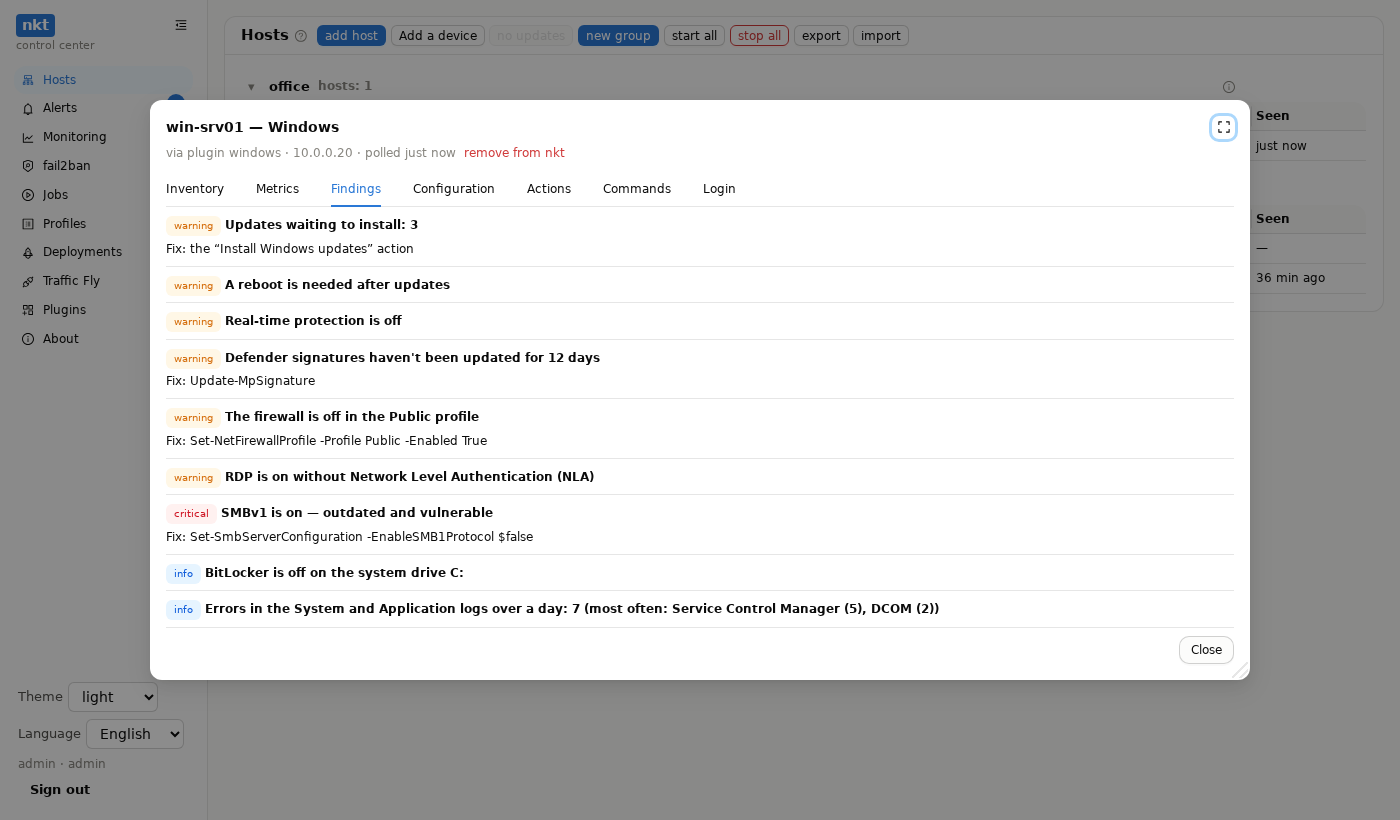The image size is (1400, 820).
Task: Open the Theme dropdown
Action: point(113,697)
